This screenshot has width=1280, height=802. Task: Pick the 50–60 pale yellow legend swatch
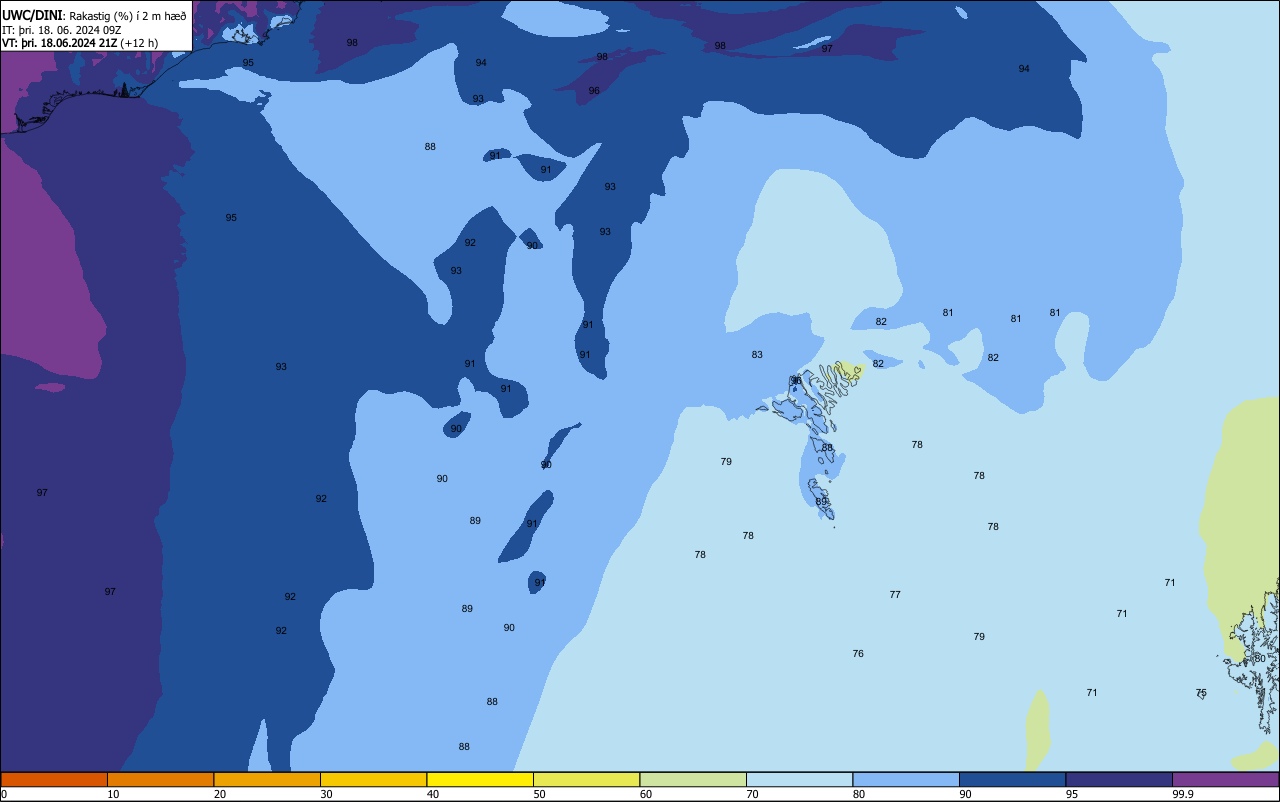(x=586, y=779)
